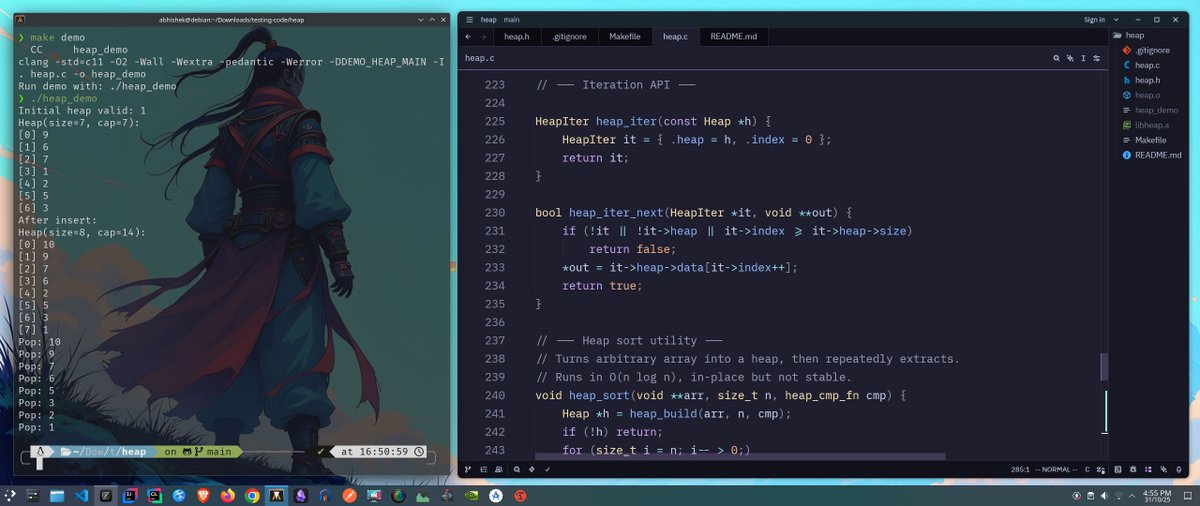Click the 4:55 PM taskbar clock
This screenshot has width=1200, height=506.
[x=1156, y=496]
